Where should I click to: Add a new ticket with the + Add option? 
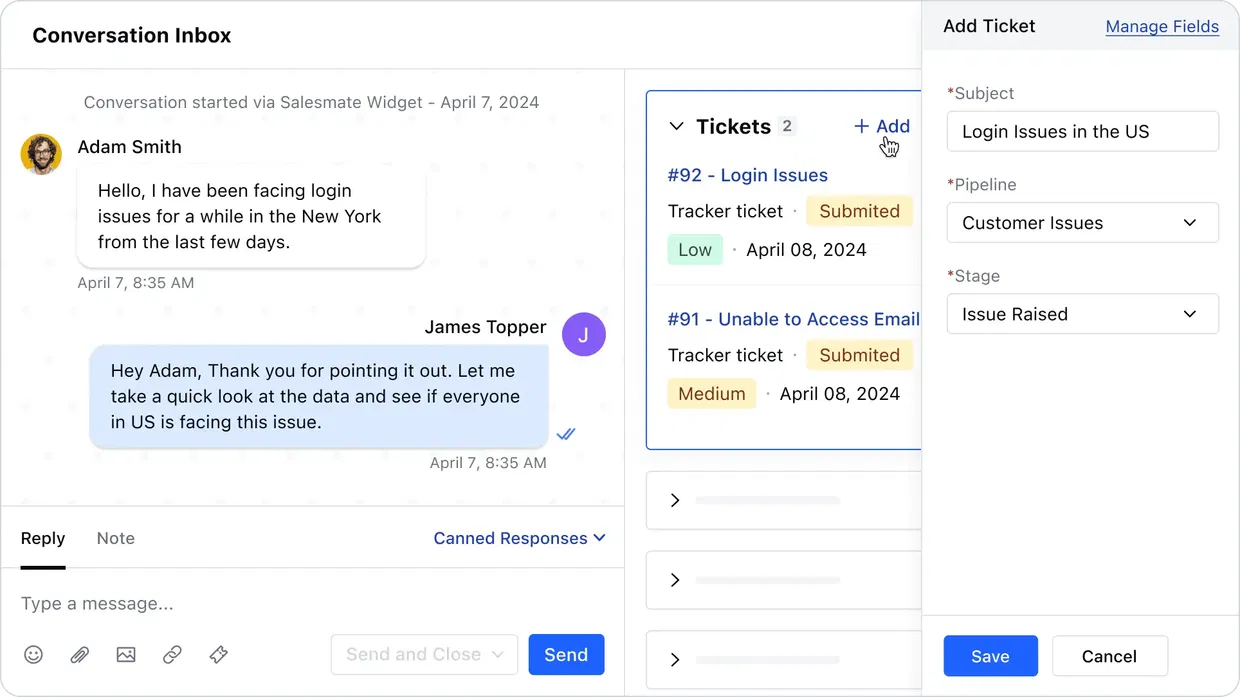coord(881,126)
